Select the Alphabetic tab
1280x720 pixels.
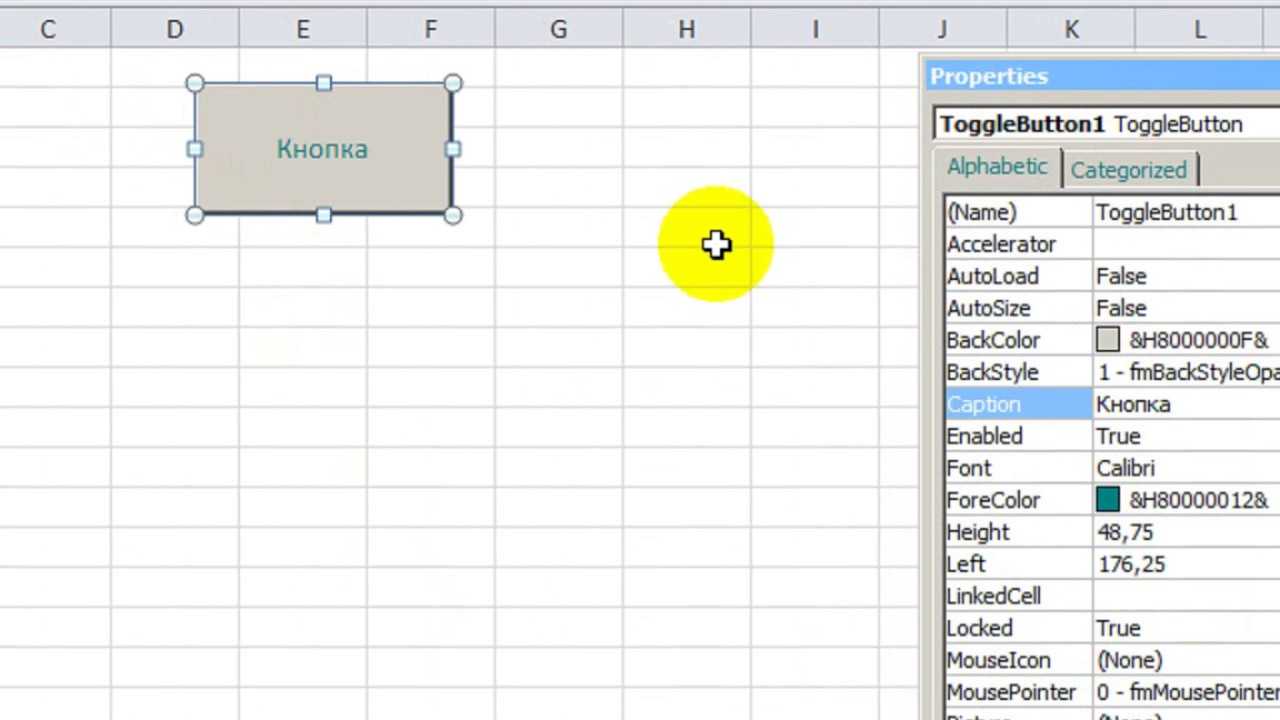coord(996,167)
